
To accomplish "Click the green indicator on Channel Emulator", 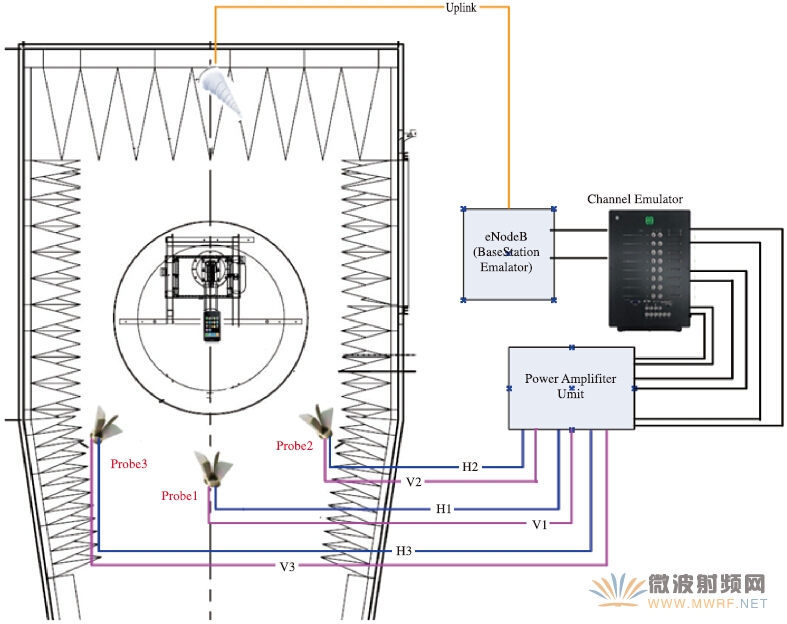I will (649, 220).
